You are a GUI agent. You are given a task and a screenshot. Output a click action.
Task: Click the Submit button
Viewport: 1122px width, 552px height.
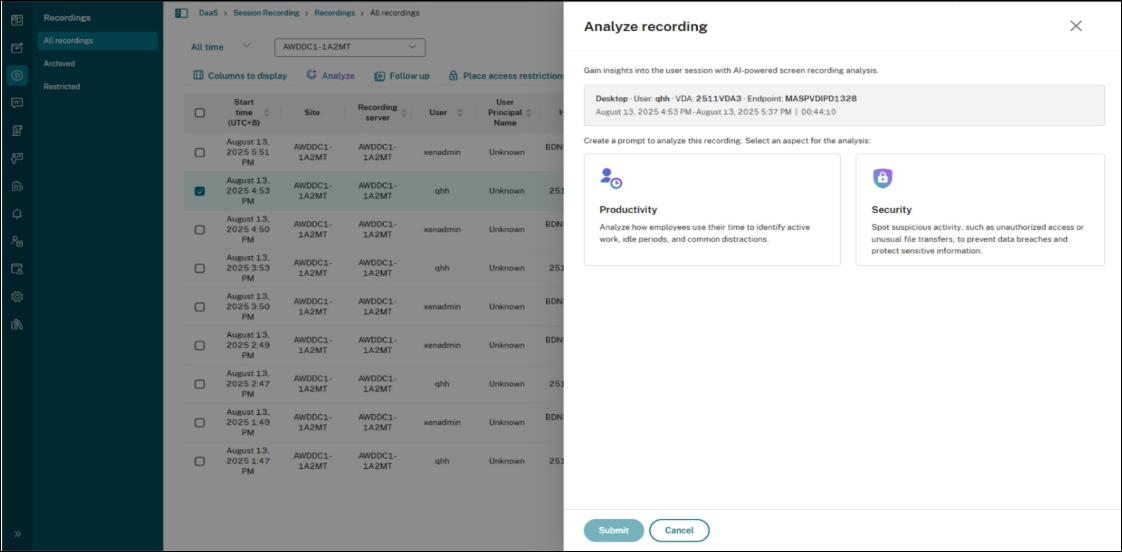[x=613, y=530]
